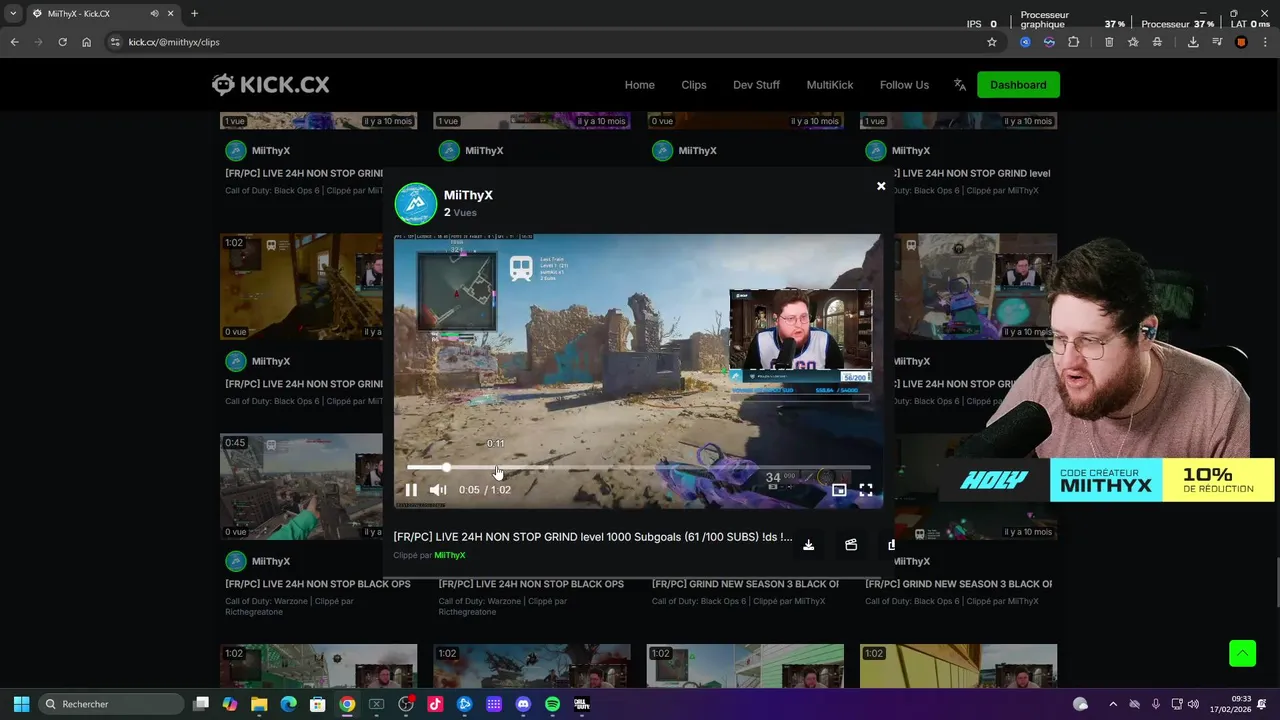The height and width of the screenshot is (720, 1280).
Task: Open MiiThyX avatar in the clip popup
Action: coord(416,203)
